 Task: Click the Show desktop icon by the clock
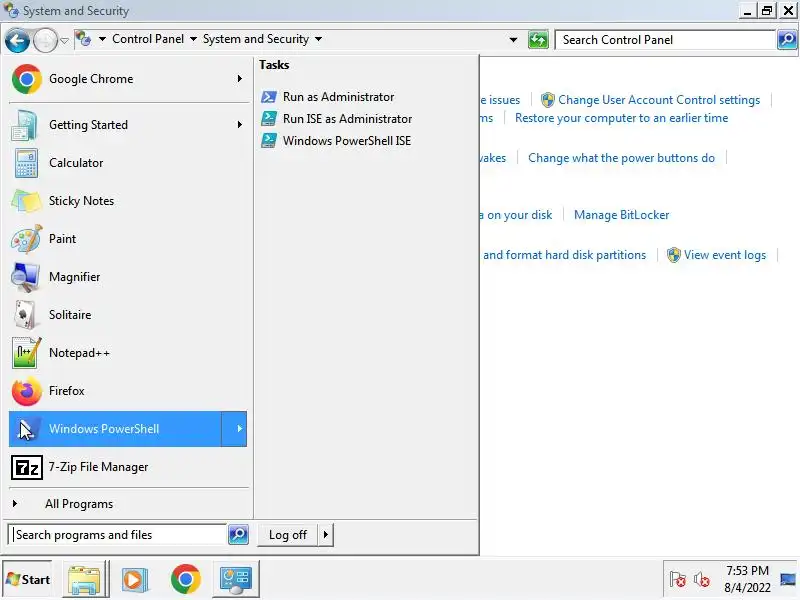[788, 580]
